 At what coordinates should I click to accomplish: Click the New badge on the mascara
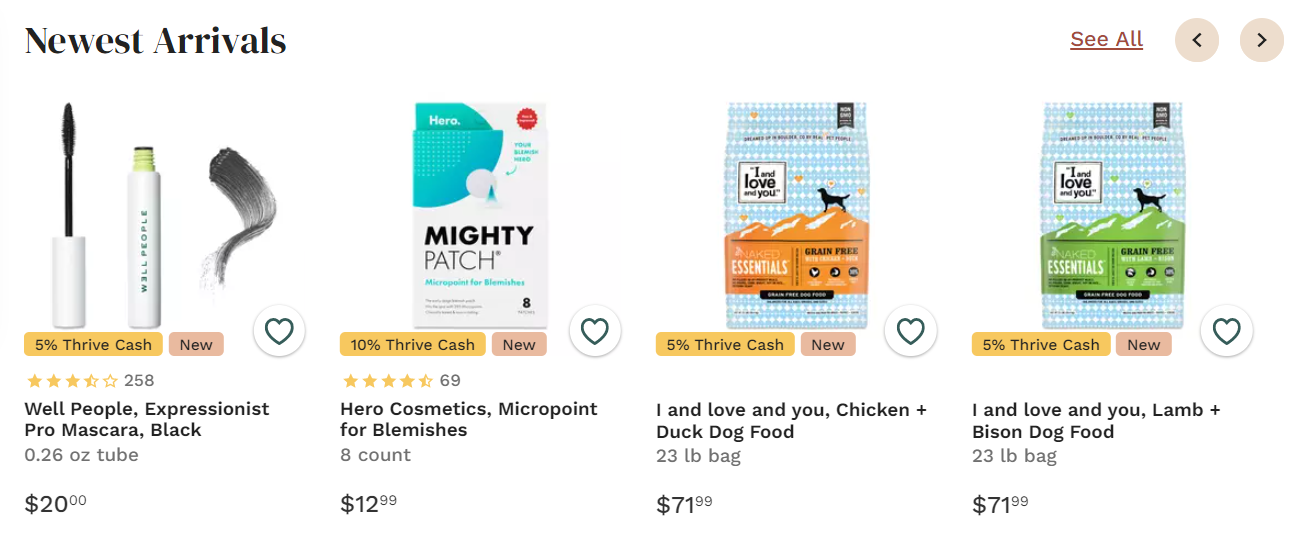(196, 345)
